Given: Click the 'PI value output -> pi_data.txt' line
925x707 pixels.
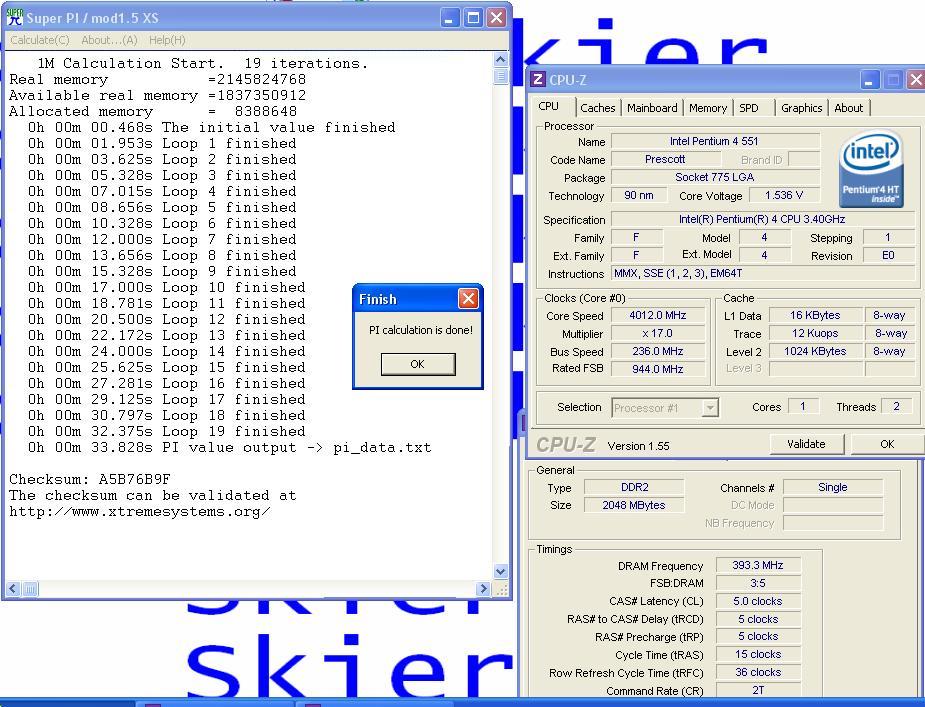Looking at the screenshot, I should pos(229,447).
